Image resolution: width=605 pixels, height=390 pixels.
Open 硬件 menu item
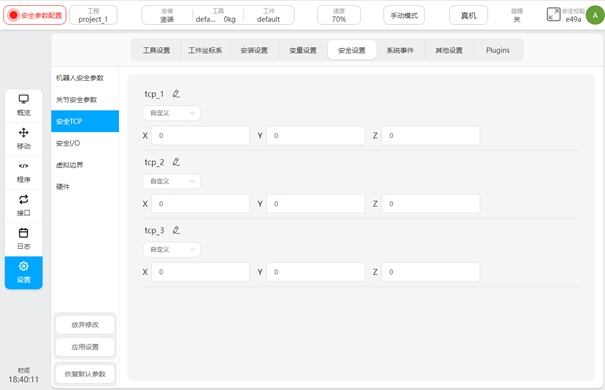click(x=85, y=187)
